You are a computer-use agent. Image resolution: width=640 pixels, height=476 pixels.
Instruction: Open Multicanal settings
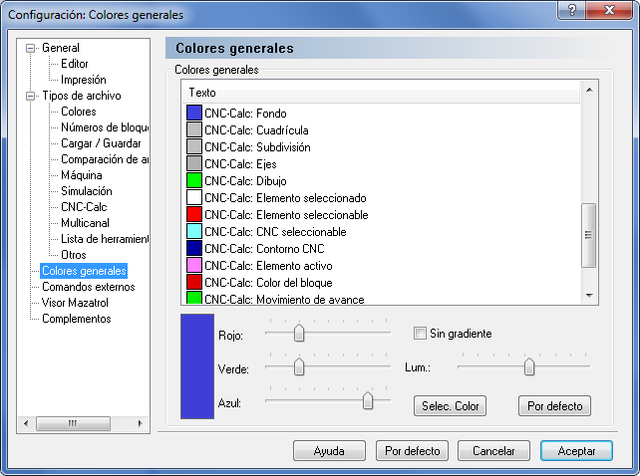click(x=85, y=223)
